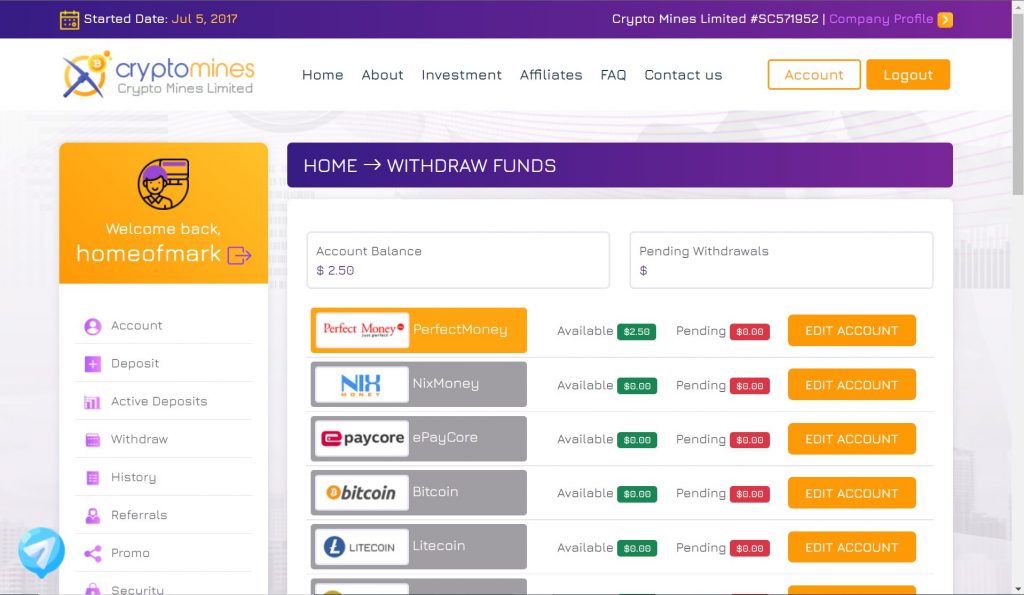This screenshot has height=595, width=1024.
Task: Click the logout arrow beside homeofmark
Action: 237,256
